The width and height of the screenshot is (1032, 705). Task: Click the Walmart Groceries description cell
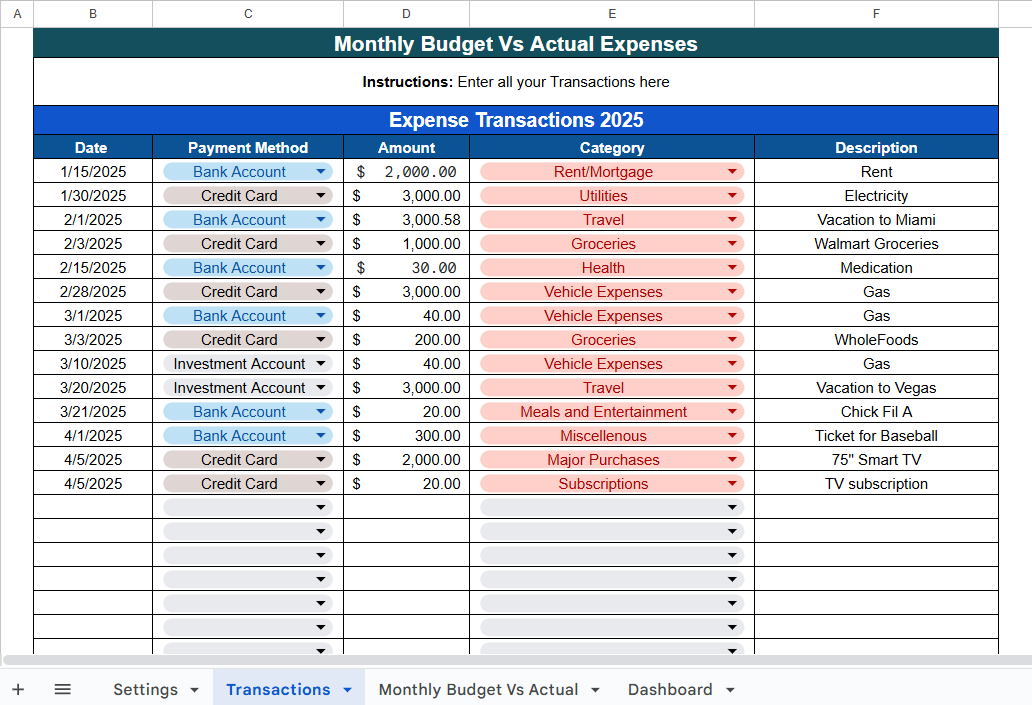click(x=876, y=243)
